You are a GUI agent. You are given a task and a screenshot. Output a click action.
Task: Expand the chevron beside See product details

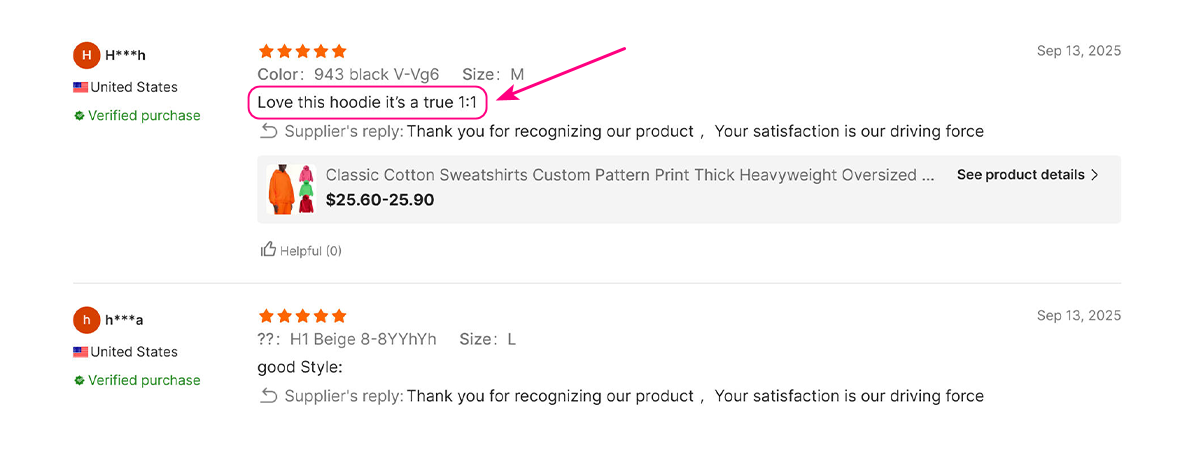point(1095,175)
